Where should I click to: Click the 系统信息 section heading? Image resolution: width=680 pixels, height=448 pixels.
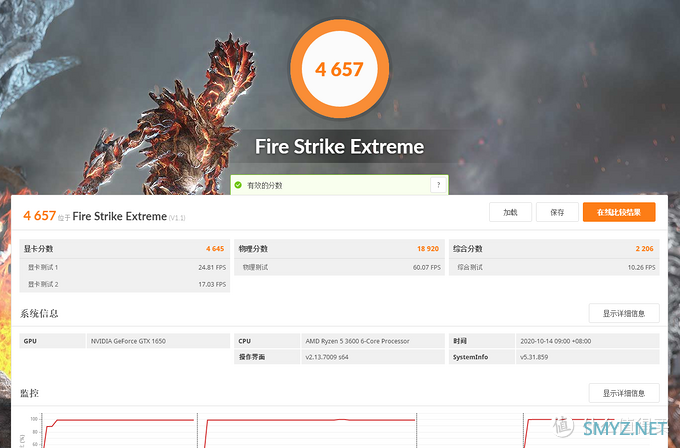pos(39,313)
